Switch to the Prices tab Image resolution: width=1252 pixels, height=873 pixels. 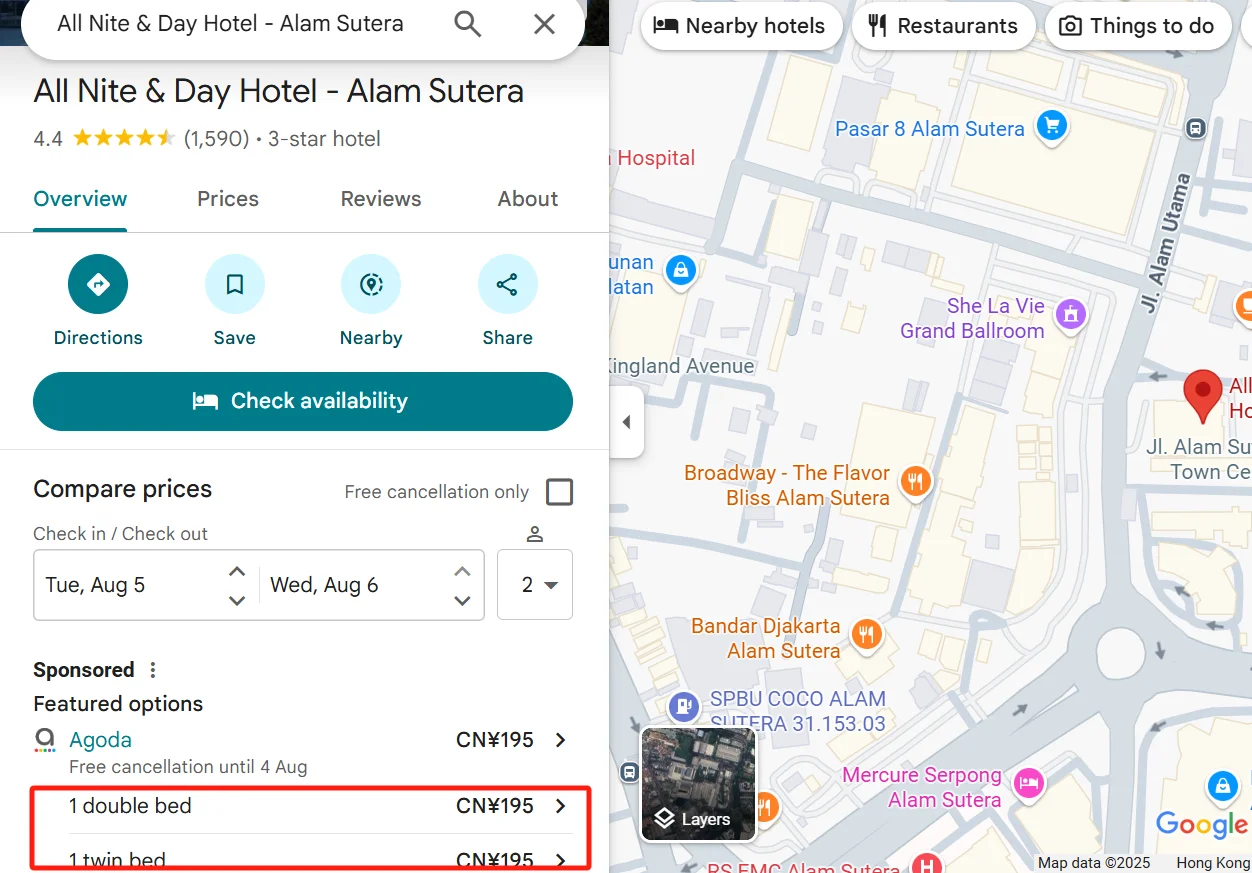[x=227, y=199]
